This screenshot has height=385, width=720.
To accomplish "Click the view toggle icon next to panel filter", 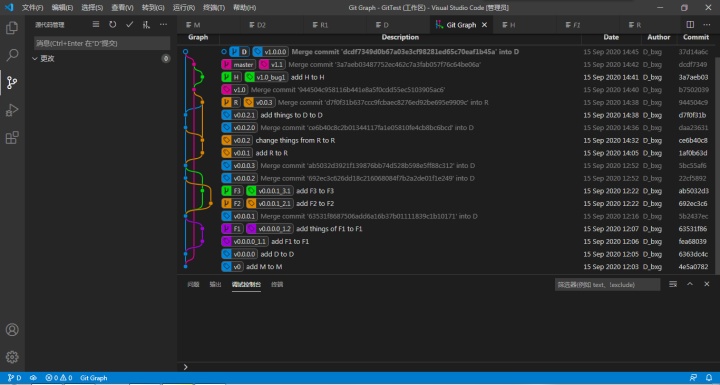I will (673, 284).
